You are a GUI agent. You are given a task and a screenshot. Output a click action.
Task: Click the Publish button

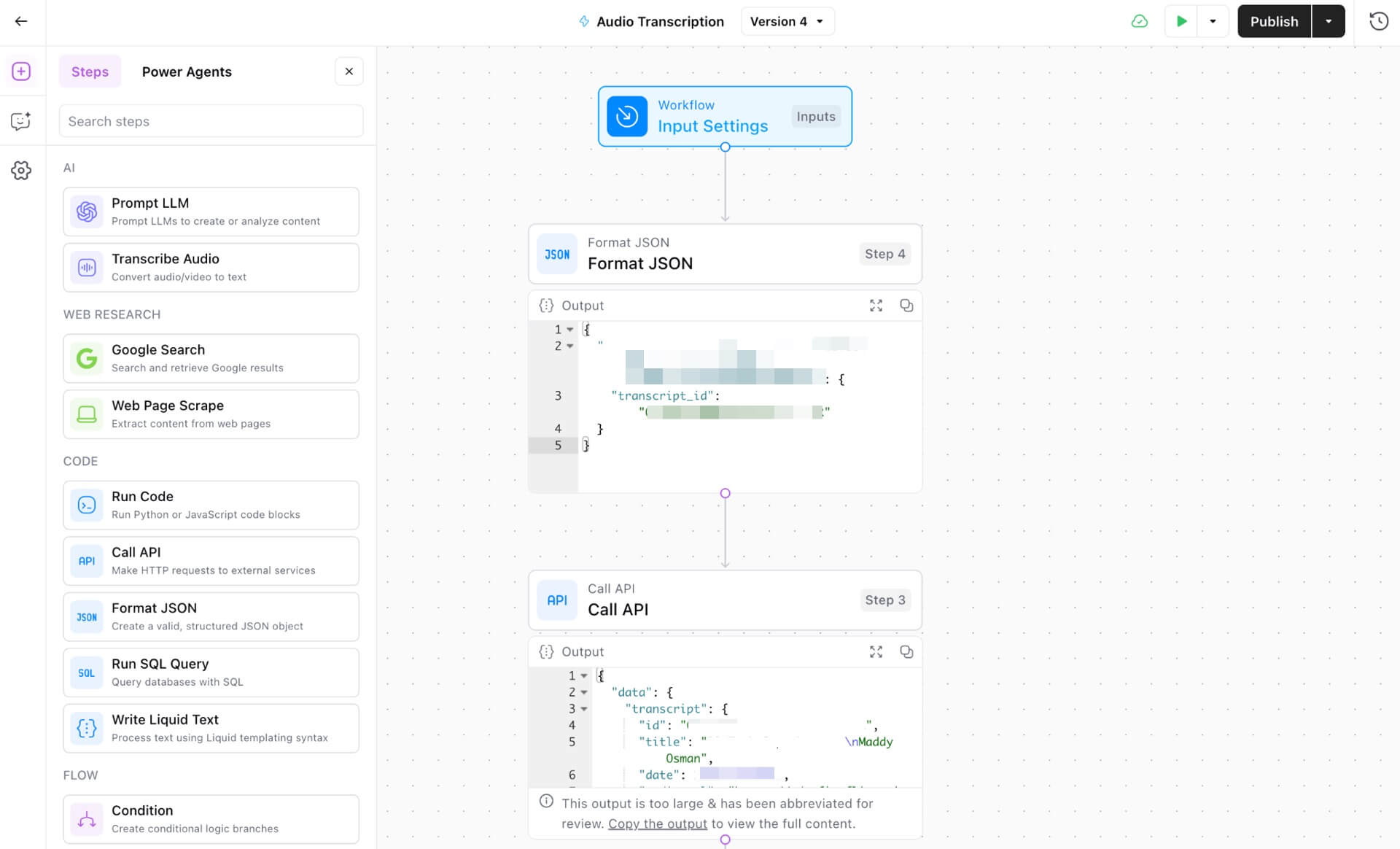point(1274,21)
